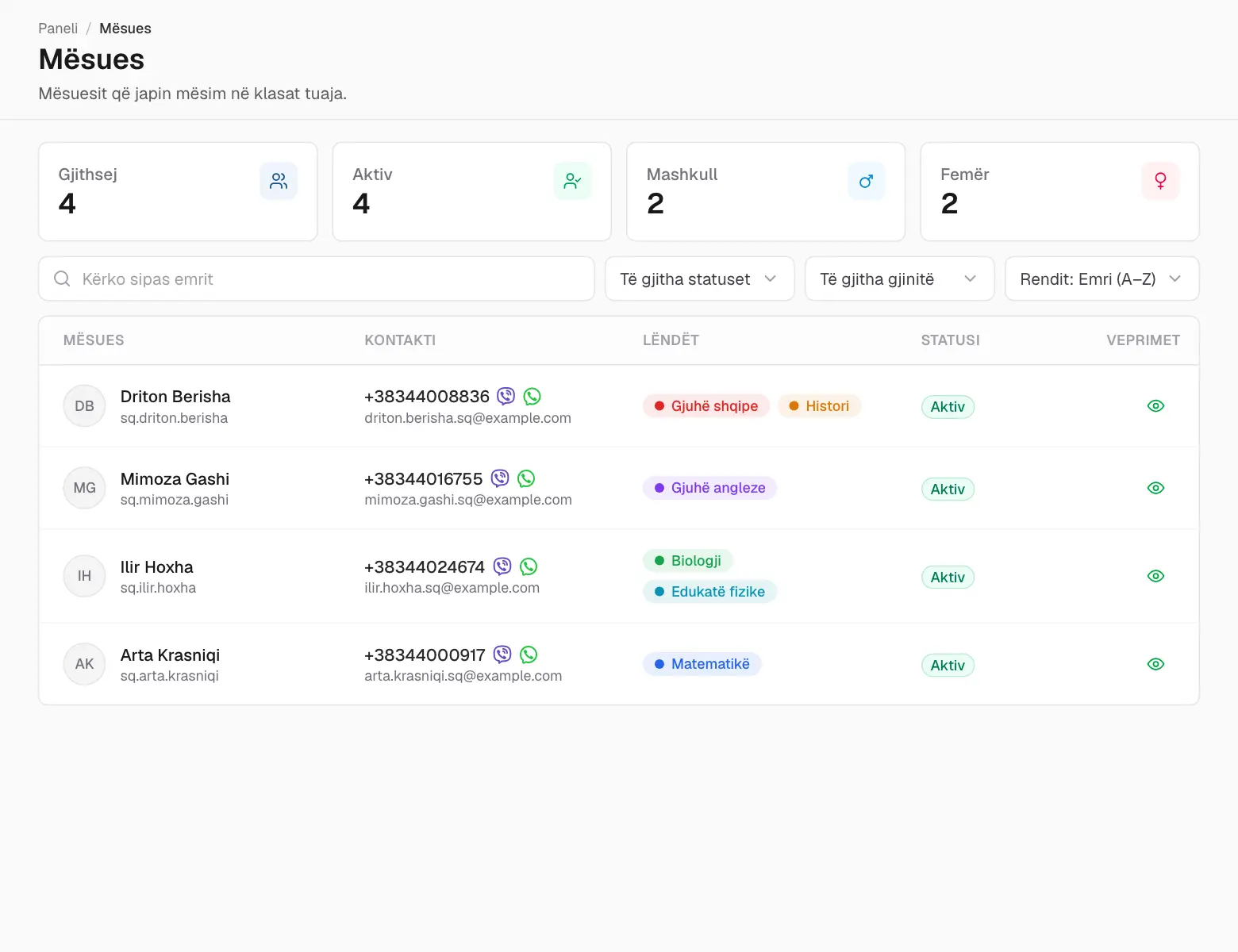Click the users icon on Gjithsej card
Image resolution: width=1238 pixels, height=952 pixels.
pos(279,181)
